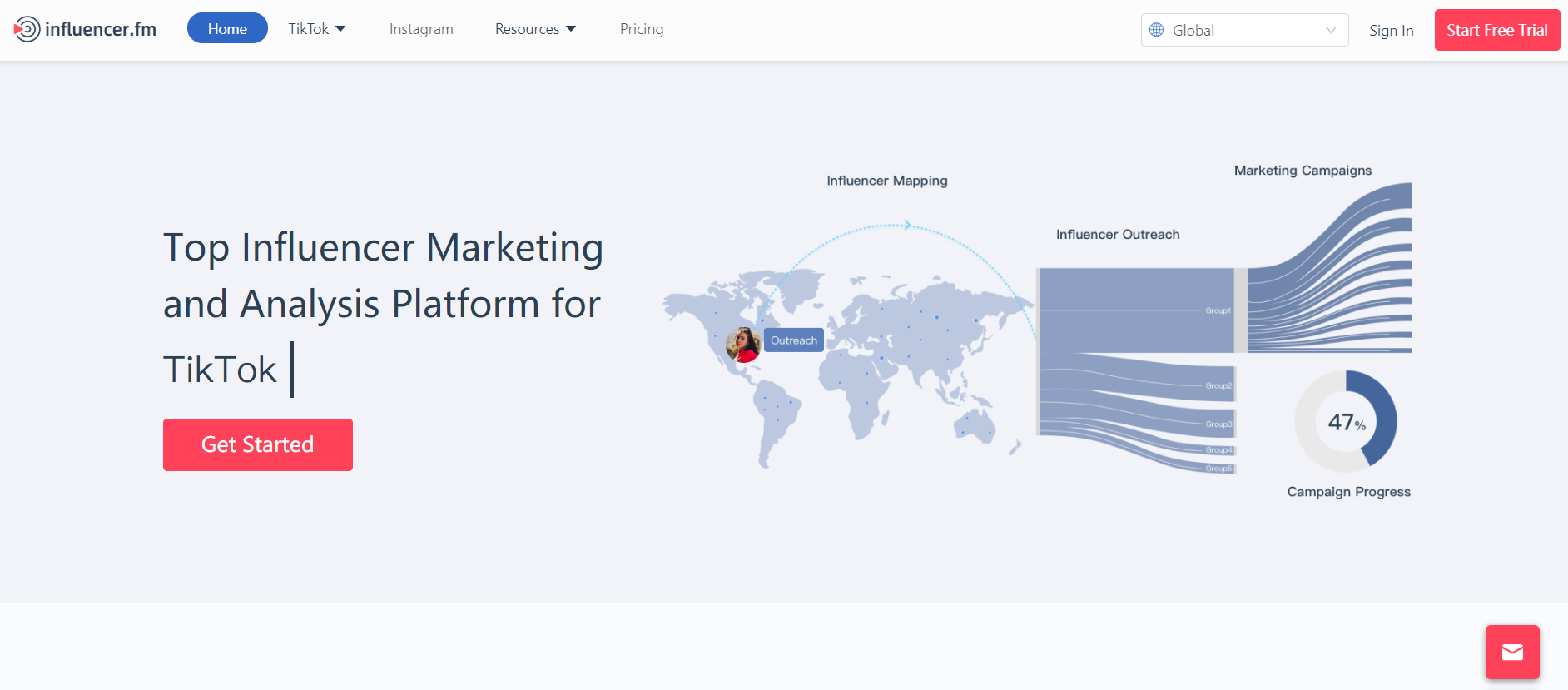Viewport: 1568px width, 690px height.
Task: Open the Instagram nav item
Action: point(421,29)
